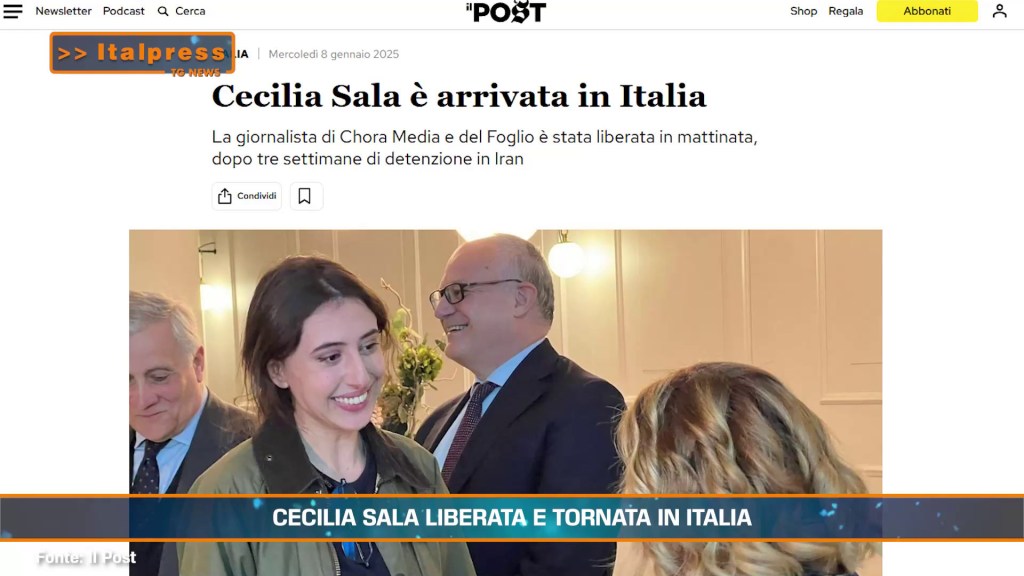Open the Newsletter menu item
This screenshot has height=576, width=1024.
[63, 11]
